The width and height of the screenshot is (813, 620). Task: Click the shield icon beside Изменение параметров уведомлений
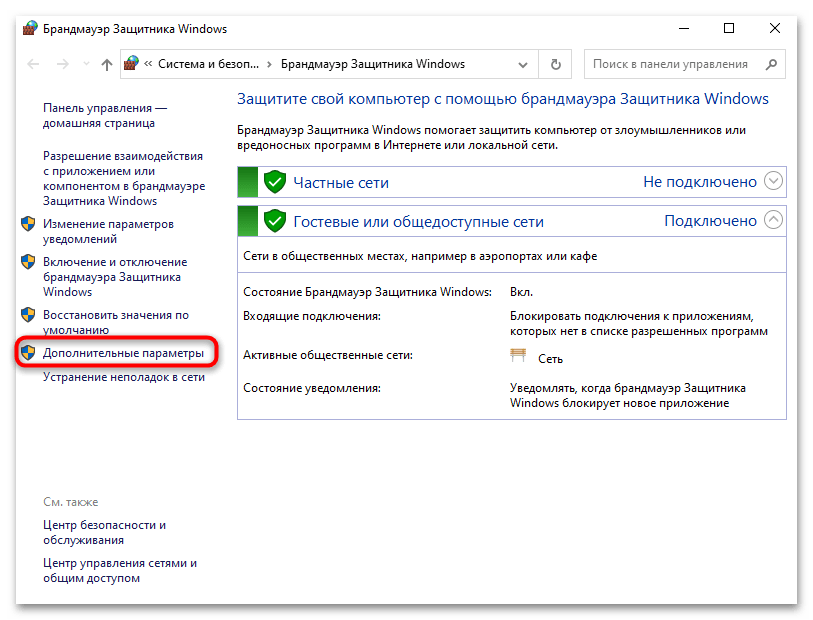coord(28,224)
